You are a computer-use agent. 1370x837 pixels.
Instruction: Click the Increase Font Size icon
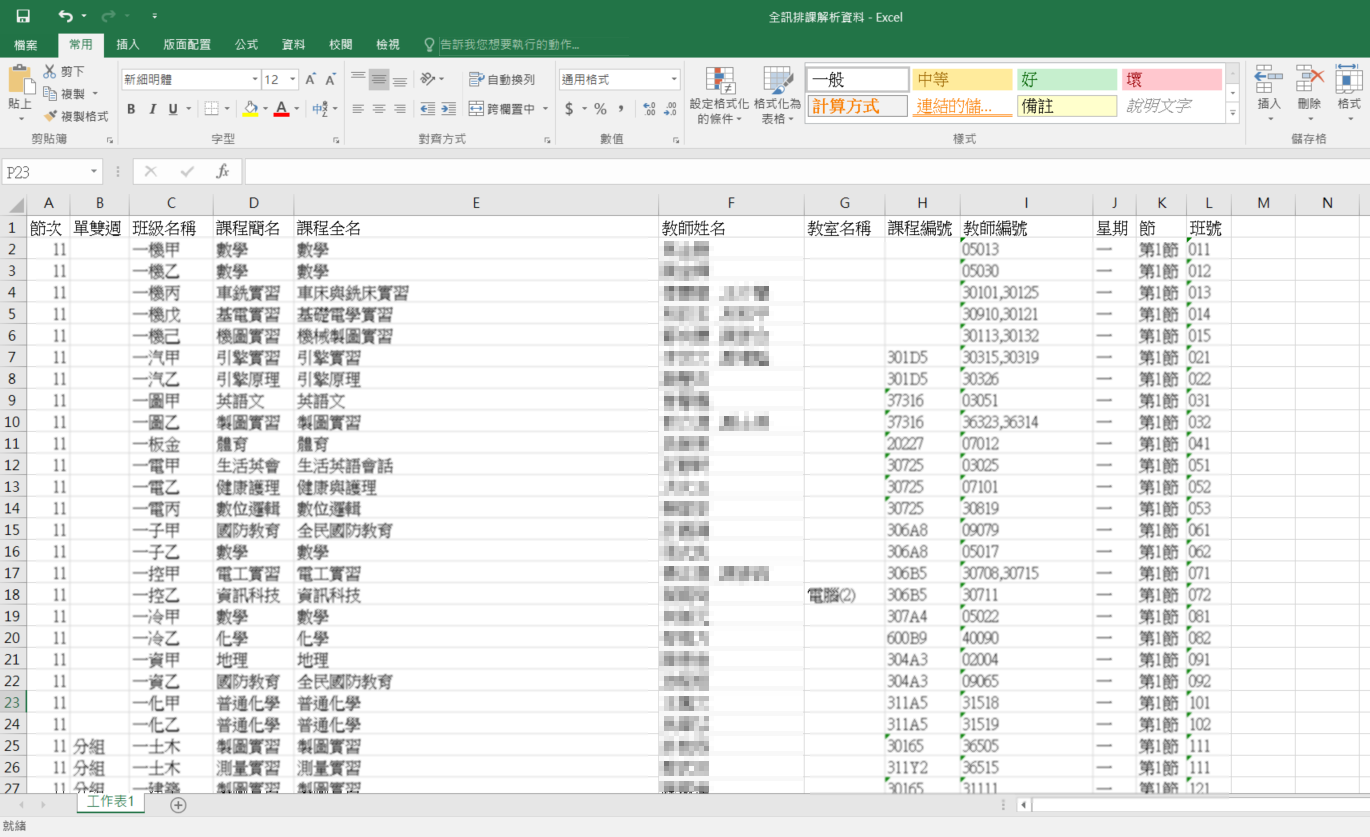(x=310, y=79)
